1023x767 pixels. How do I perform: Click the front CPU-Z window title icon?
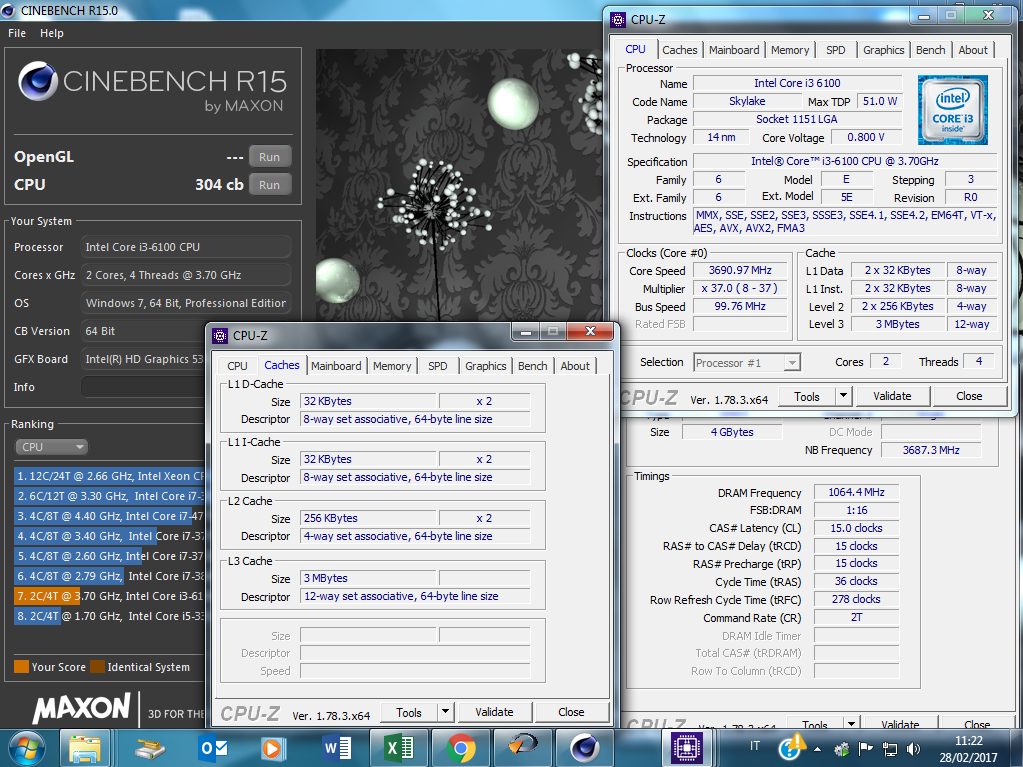(x=221, y=335)
